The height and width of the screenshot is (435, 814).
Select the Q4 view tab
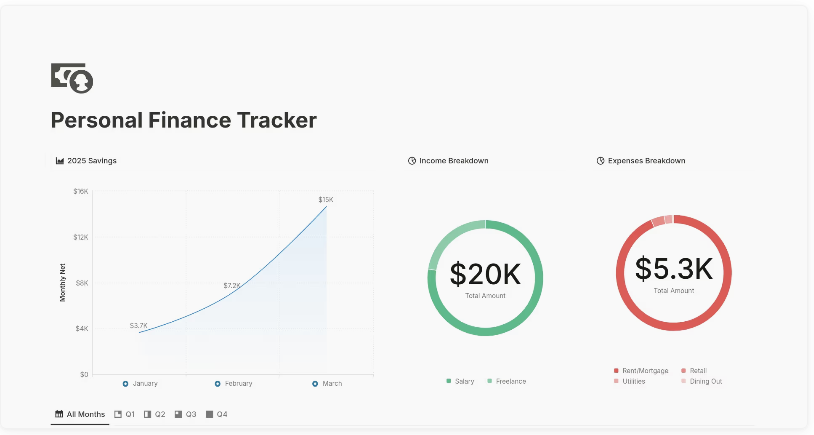(x=217, y=414)
